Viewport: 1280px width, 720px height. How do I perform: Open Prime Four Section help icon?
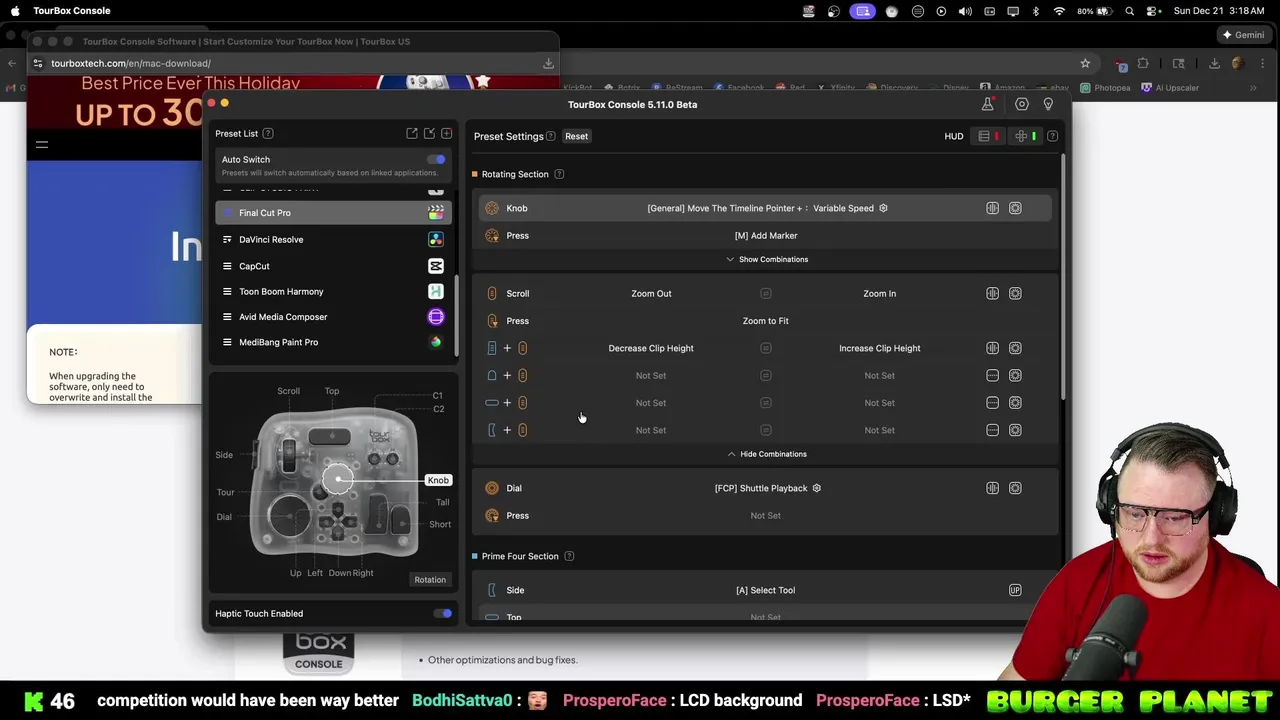click(x=569, y=556)
